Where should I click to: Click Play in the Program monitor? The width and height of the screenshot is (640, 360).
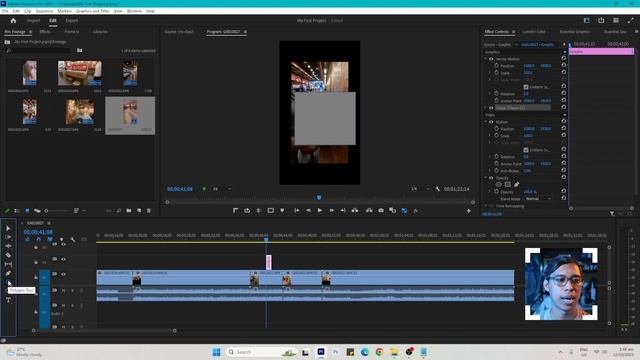point(320,211)
